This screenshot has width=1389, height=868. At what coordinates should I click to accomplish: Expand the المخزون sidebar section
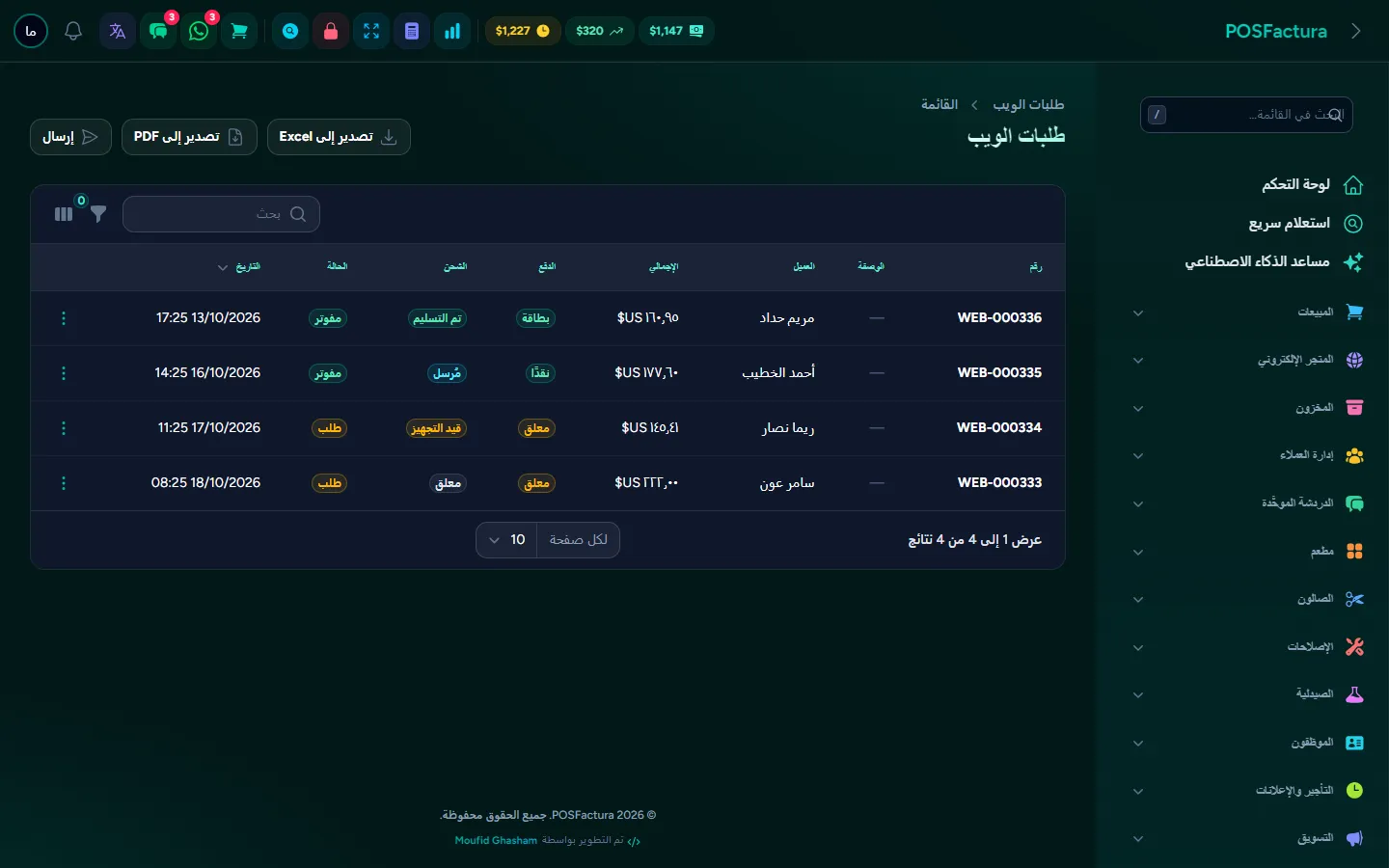(1247, 408)
